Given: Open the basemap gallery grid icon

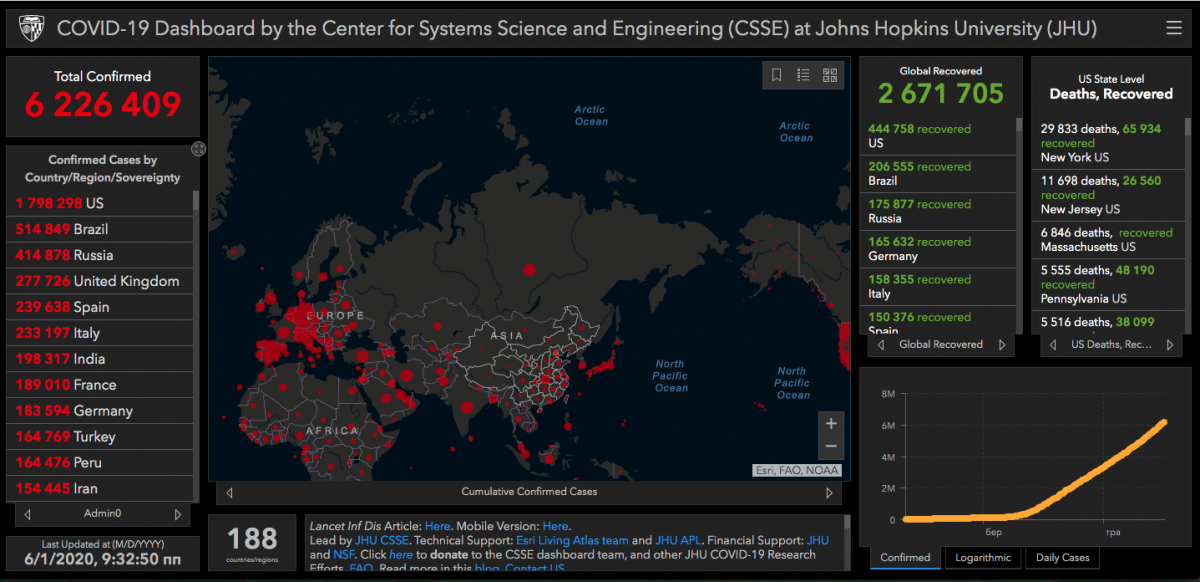Looking at the screenshot, I should coord(830,75).
